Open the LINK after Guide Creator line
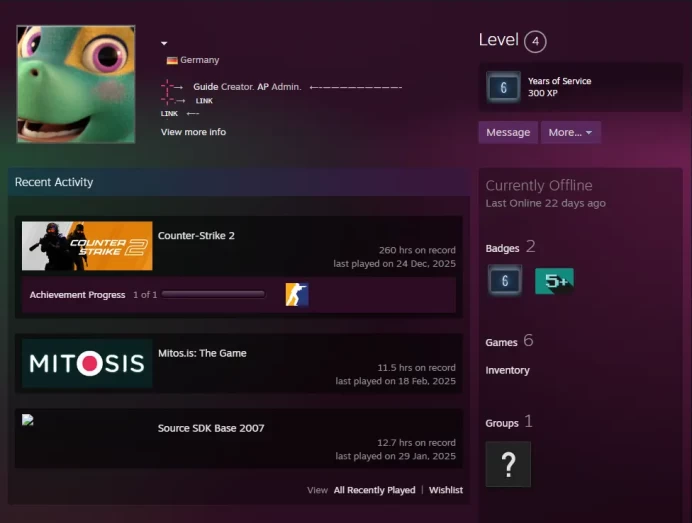Image resolution: width=692 pixels, height=523 pixels. (204, 101)
